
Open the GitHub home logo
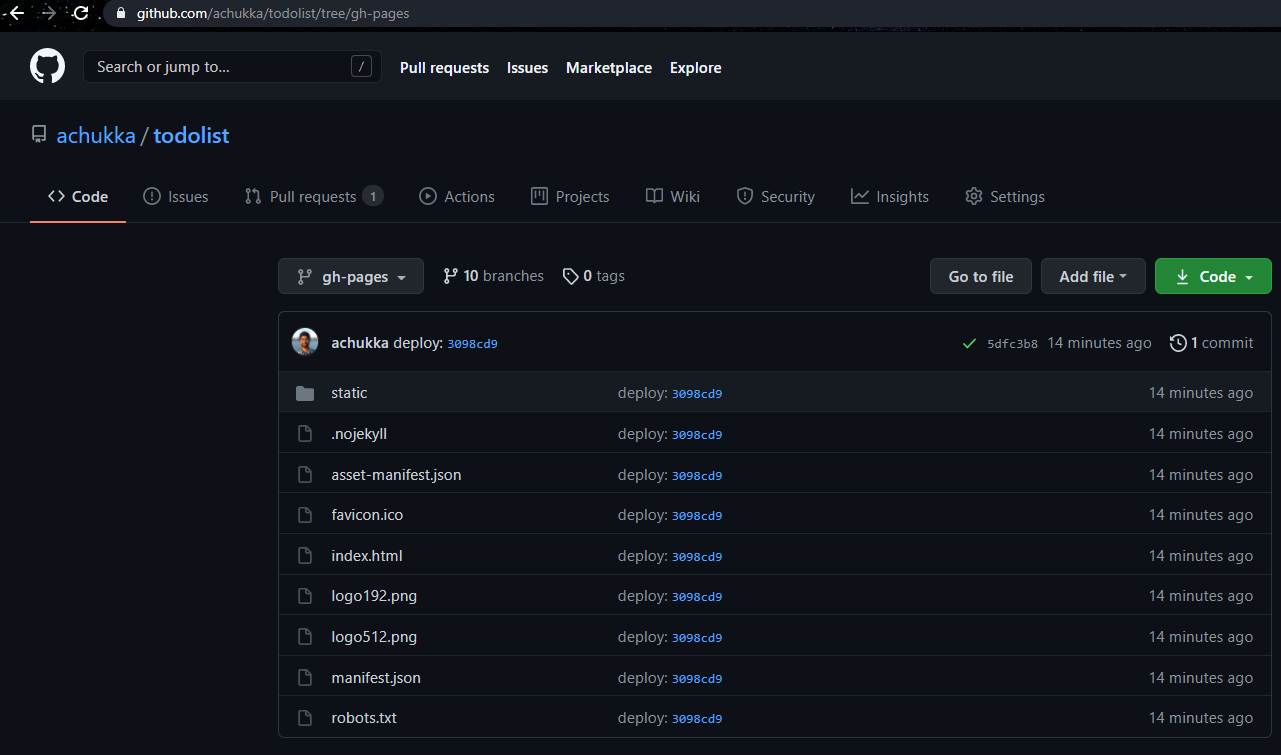point(47,67)
